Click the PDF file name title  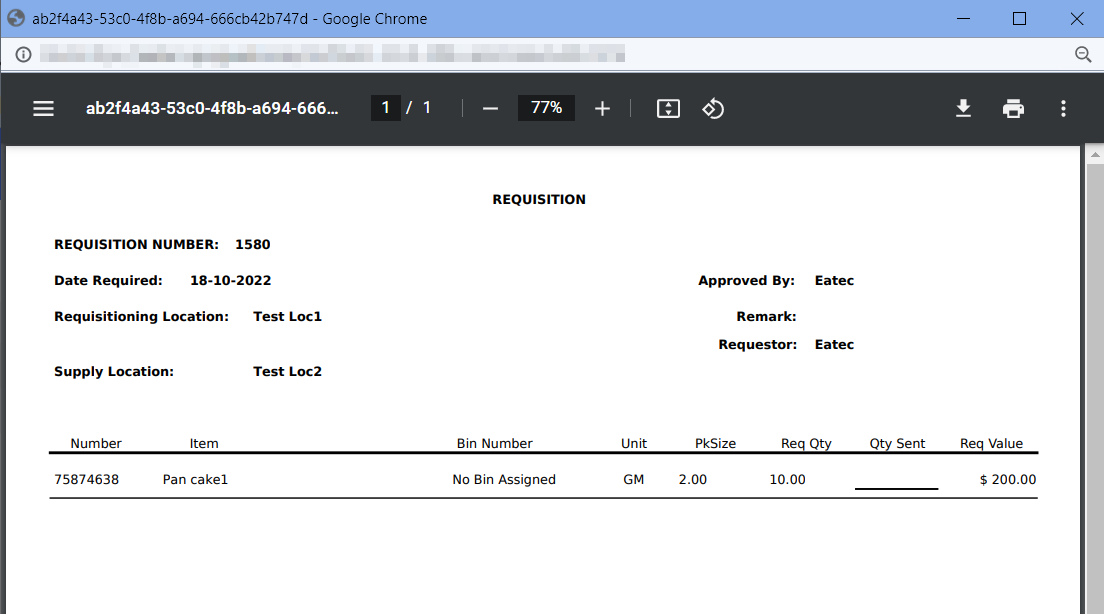[212, 108]
